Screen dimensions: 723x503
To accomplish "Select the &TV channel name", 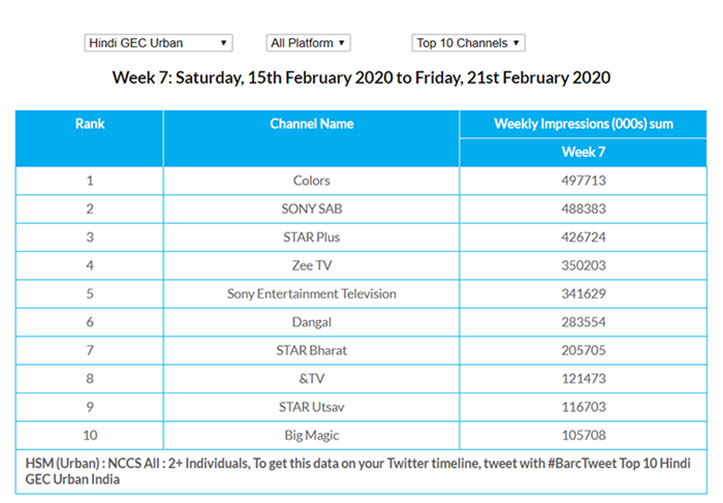I will coord(311,378).
